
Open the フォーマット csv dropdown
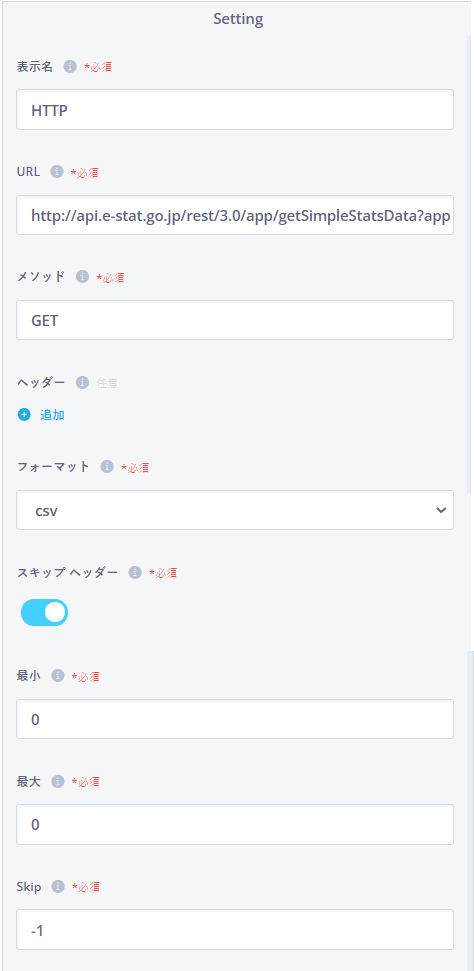pos(235,510)
